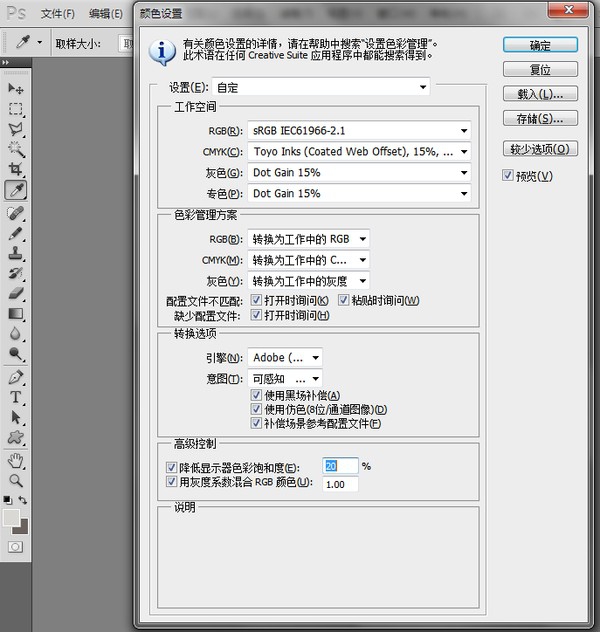Toggle 粘贴时询问(W) checkbox
600x632 pixels.
[343, 299]
